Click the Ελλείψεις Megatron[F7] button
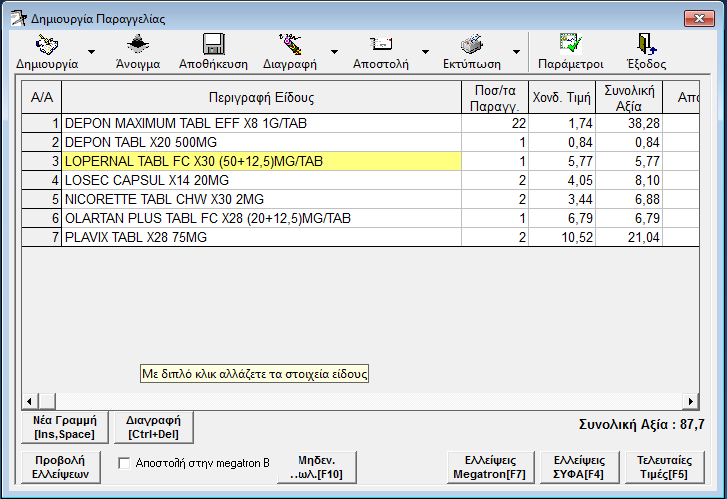 point(490,467)
